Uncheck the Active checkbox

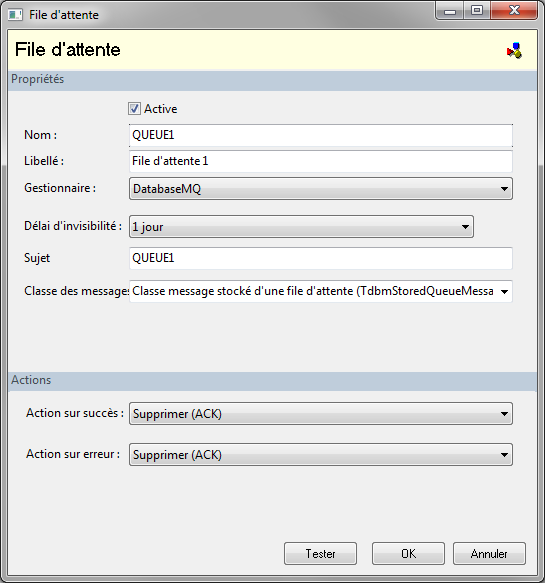tap(134, 109)
